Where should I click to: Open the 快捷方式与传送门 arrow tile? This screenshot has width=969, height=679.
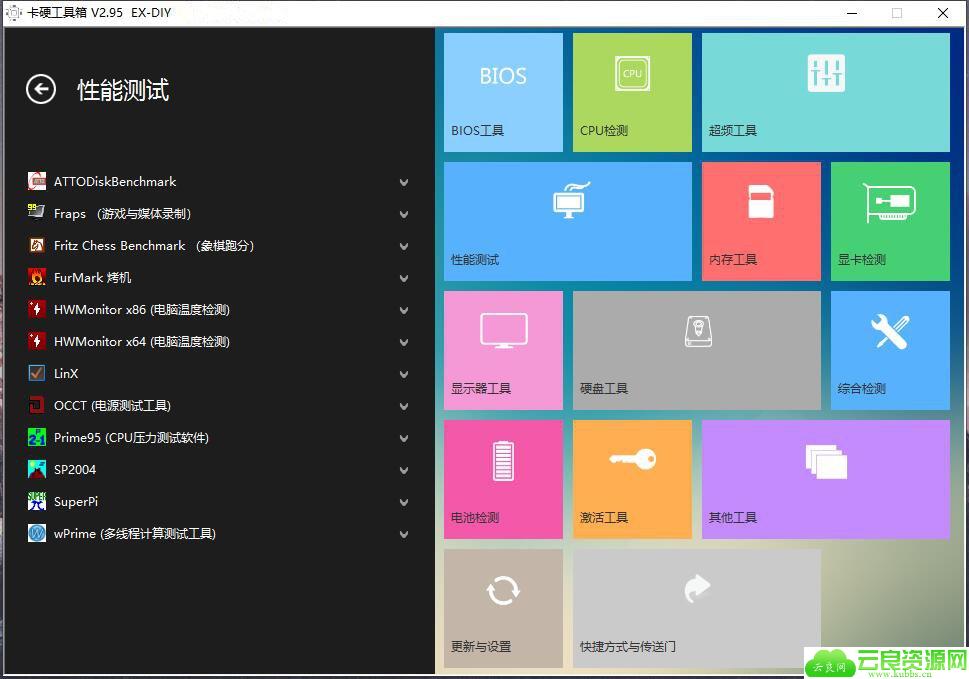696,609
